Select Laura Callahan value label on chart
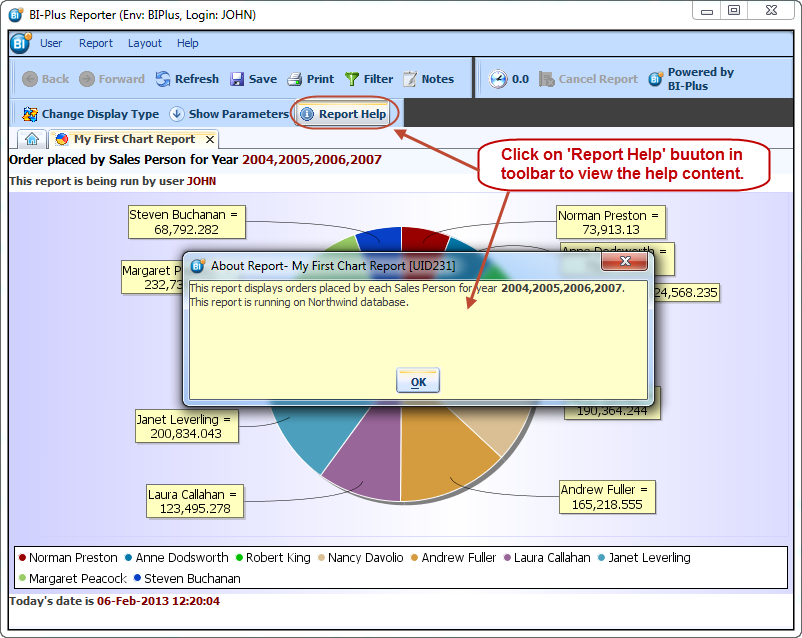Screen dimensions: 802x638 194,501
